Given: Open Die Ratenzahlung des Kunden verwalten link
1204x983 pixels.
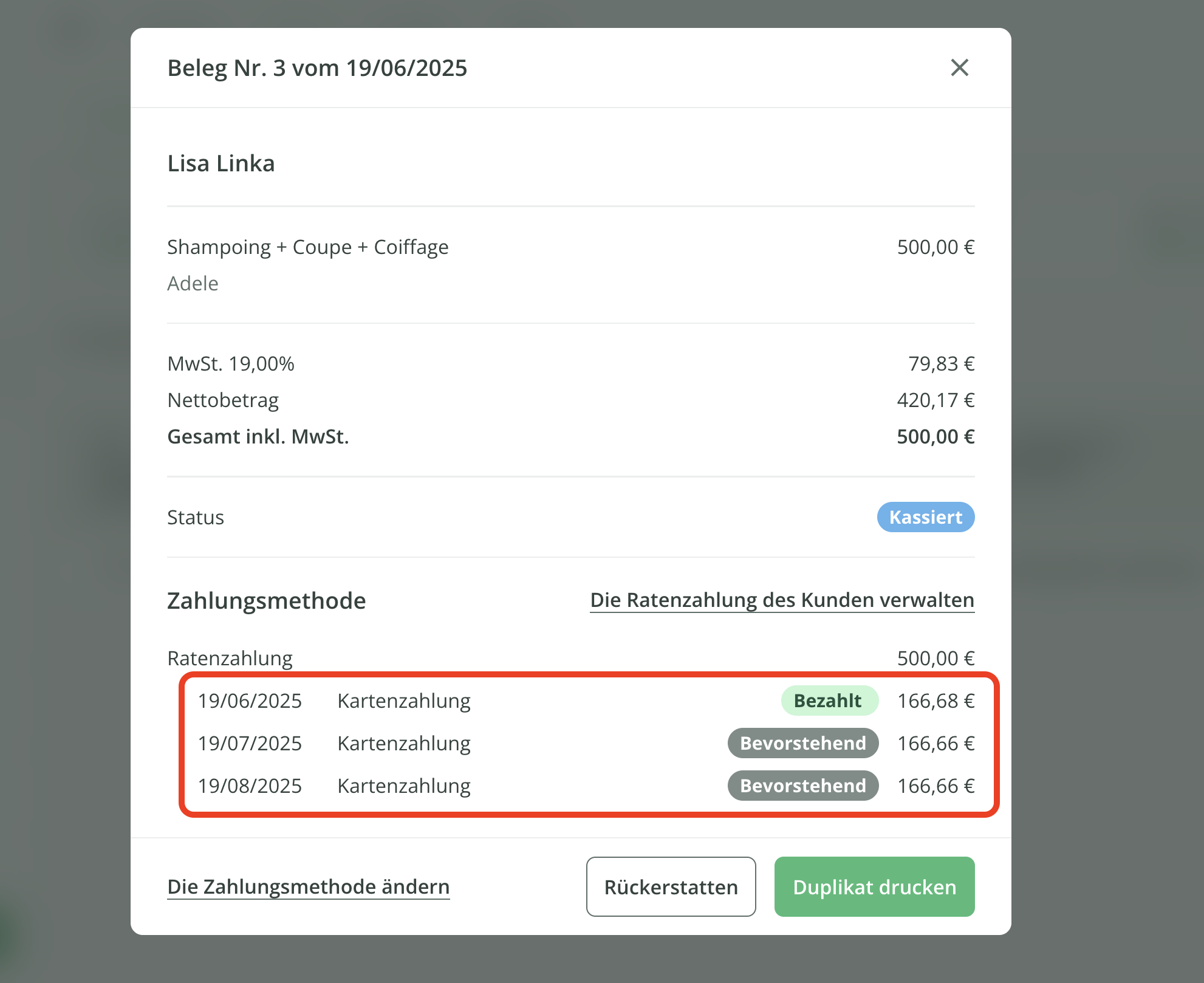Looking at the screenshot, I should click(782, 600).
